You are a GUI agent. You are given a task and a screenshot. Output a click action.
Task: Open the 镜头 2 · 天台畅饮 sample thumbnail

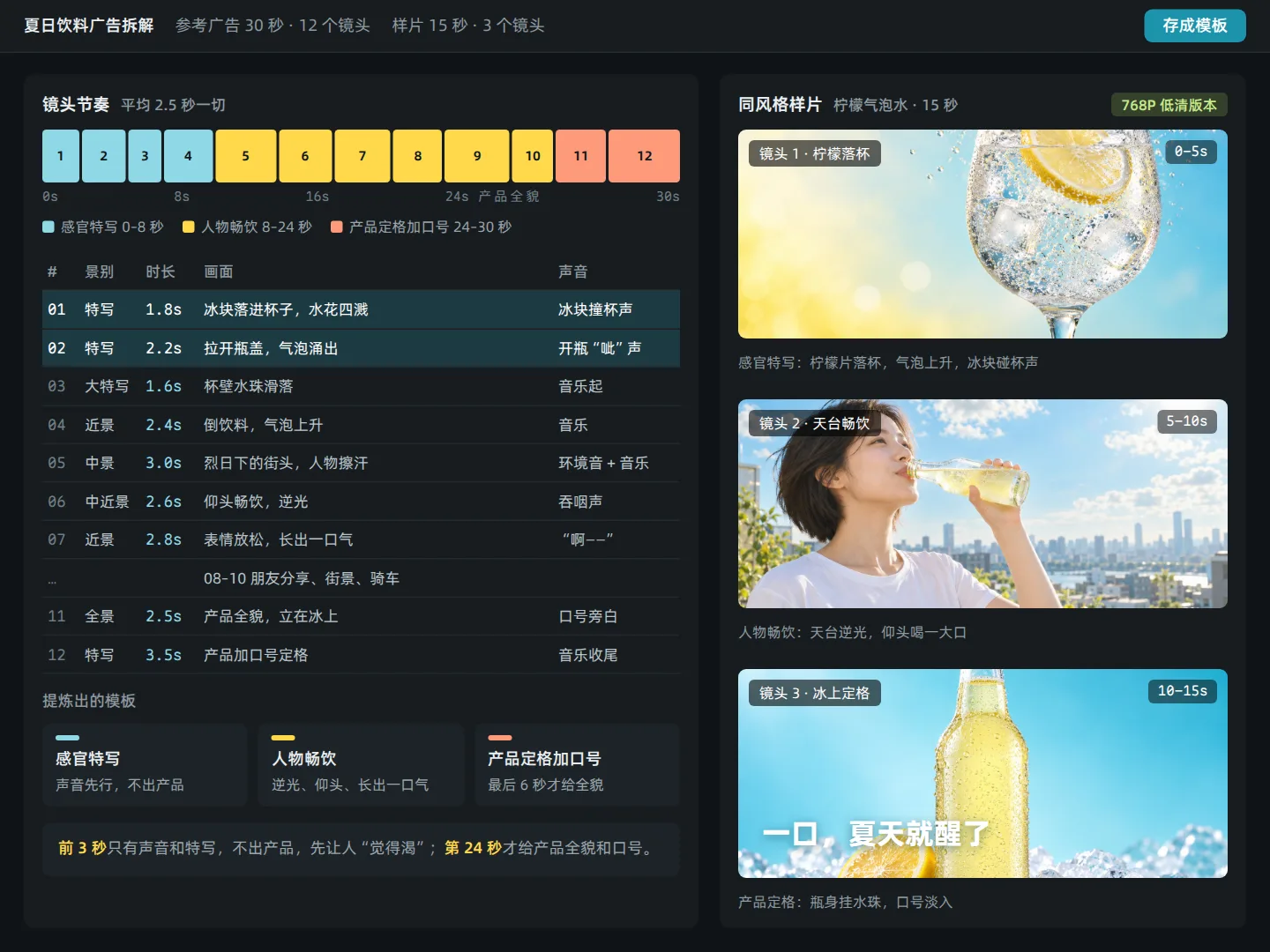coord(982,504)
